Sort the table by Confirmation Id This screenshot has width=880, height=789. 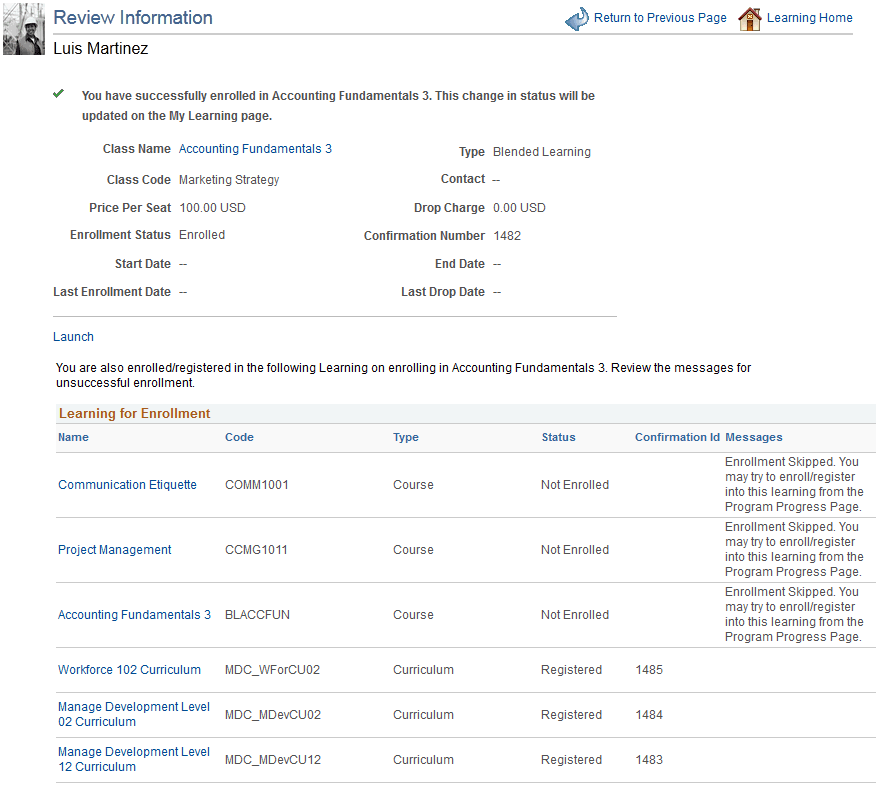pyautogui.click(x=677, y=437)
